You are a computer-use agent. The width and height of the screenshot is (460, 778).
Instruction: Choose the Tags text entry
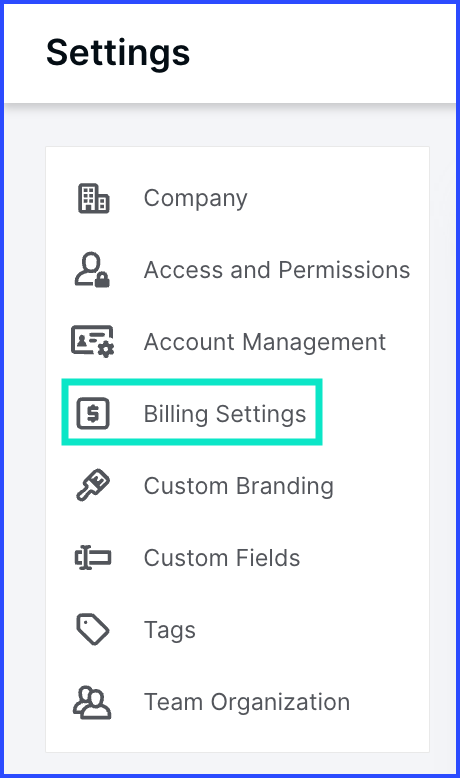pos(170,631)
